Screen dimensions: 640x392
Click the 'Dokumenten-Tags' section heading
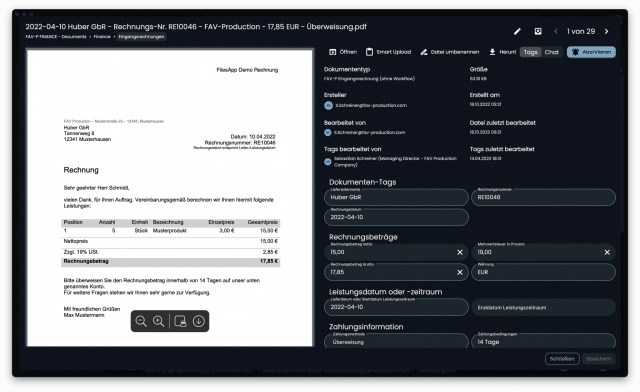click(x=362, y=182)
